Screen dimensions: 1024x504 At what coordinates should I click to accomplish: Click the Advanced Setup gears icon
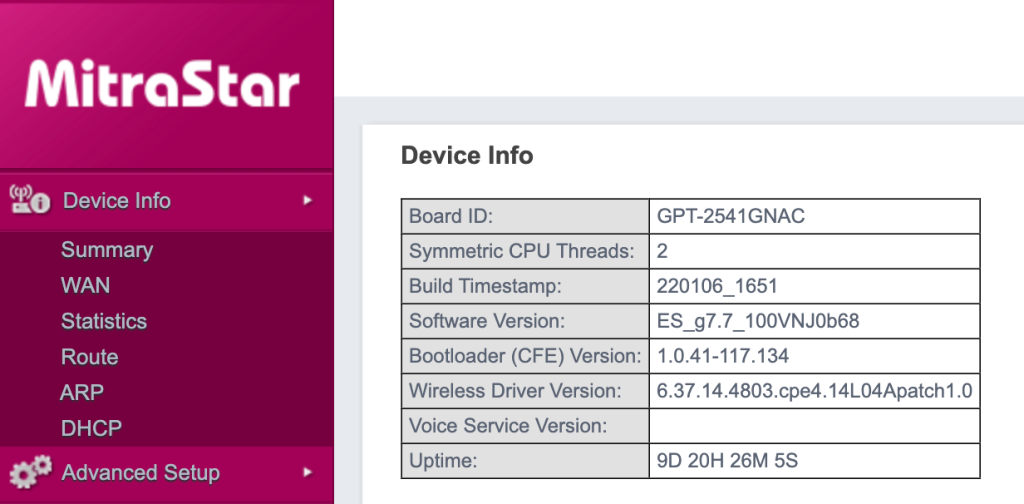point(30,472)
